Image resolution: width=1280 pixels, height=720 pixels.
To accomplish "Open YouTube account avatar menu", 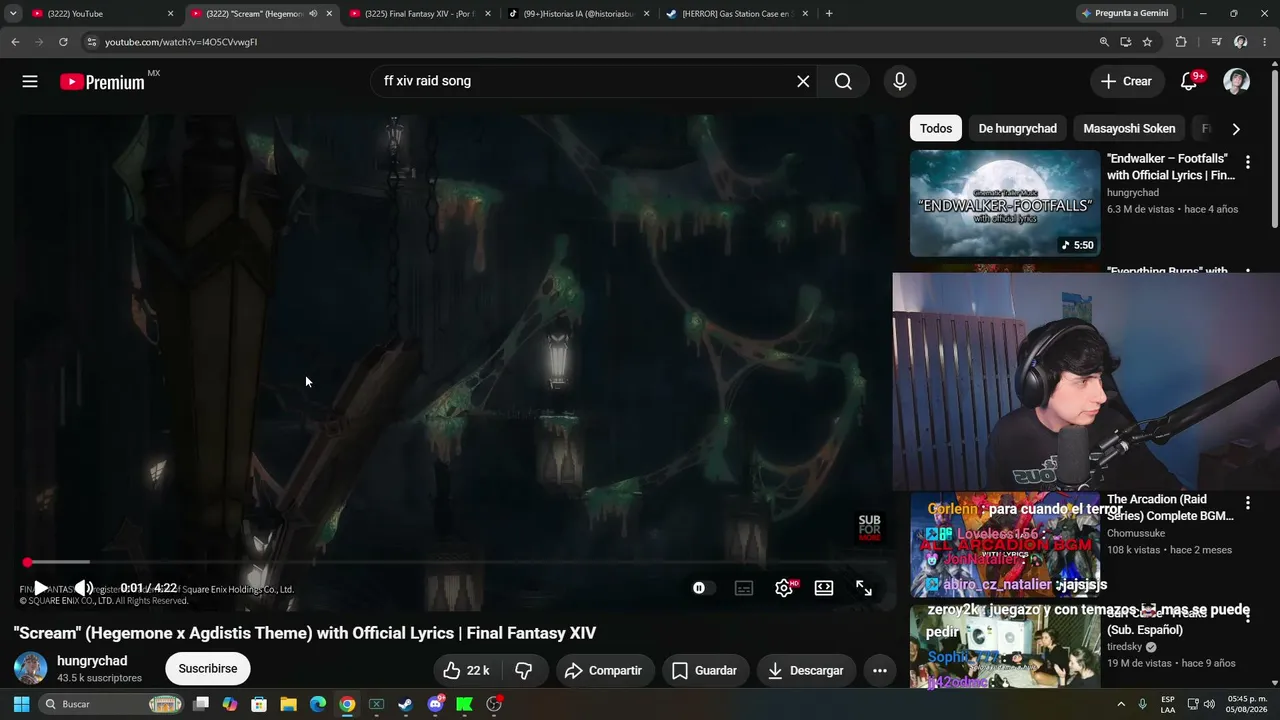I will click(x=1237, y=81).
